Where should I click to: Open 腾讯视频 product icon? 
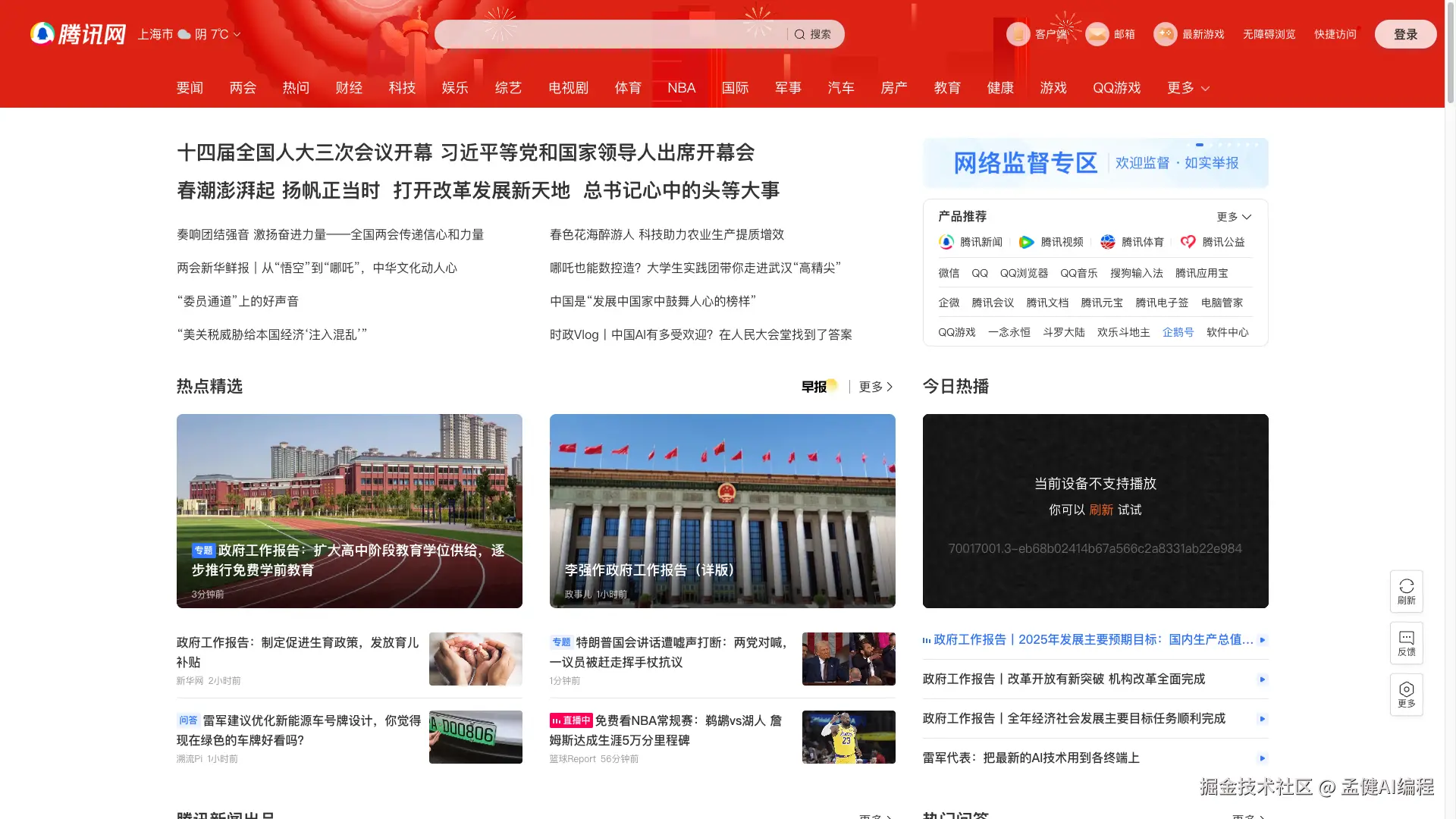tap(1026, 242)
